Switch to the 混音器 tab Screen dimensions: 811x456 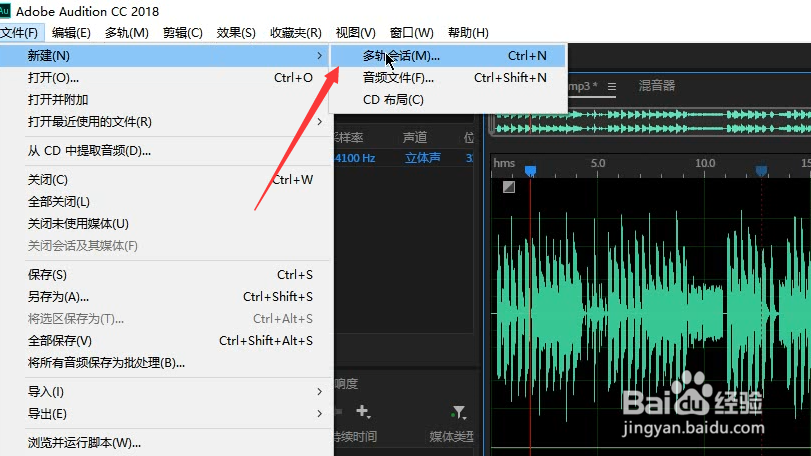[x=657, y=86]
